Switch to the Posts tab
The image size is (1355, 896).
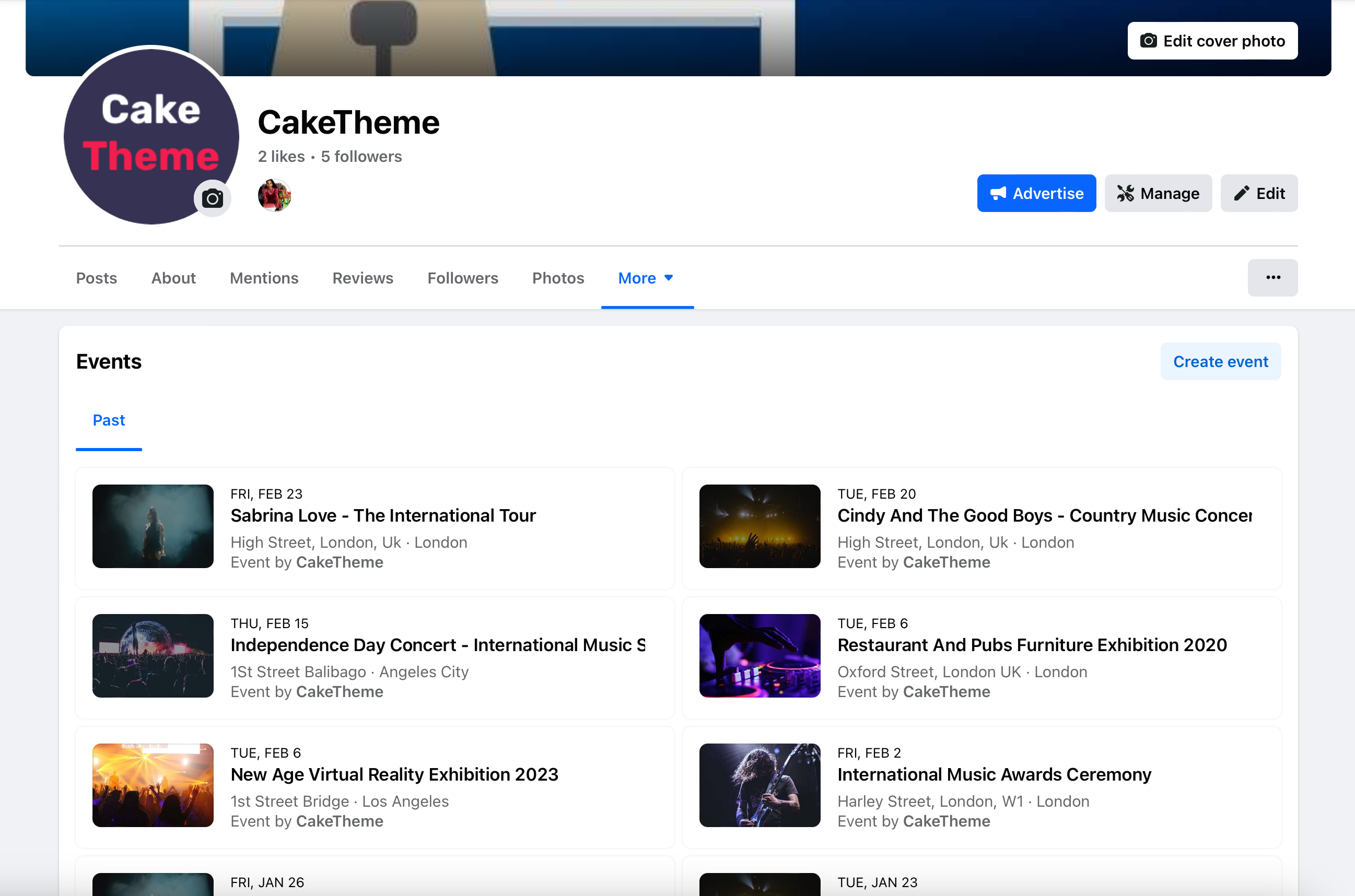(97, 278)
